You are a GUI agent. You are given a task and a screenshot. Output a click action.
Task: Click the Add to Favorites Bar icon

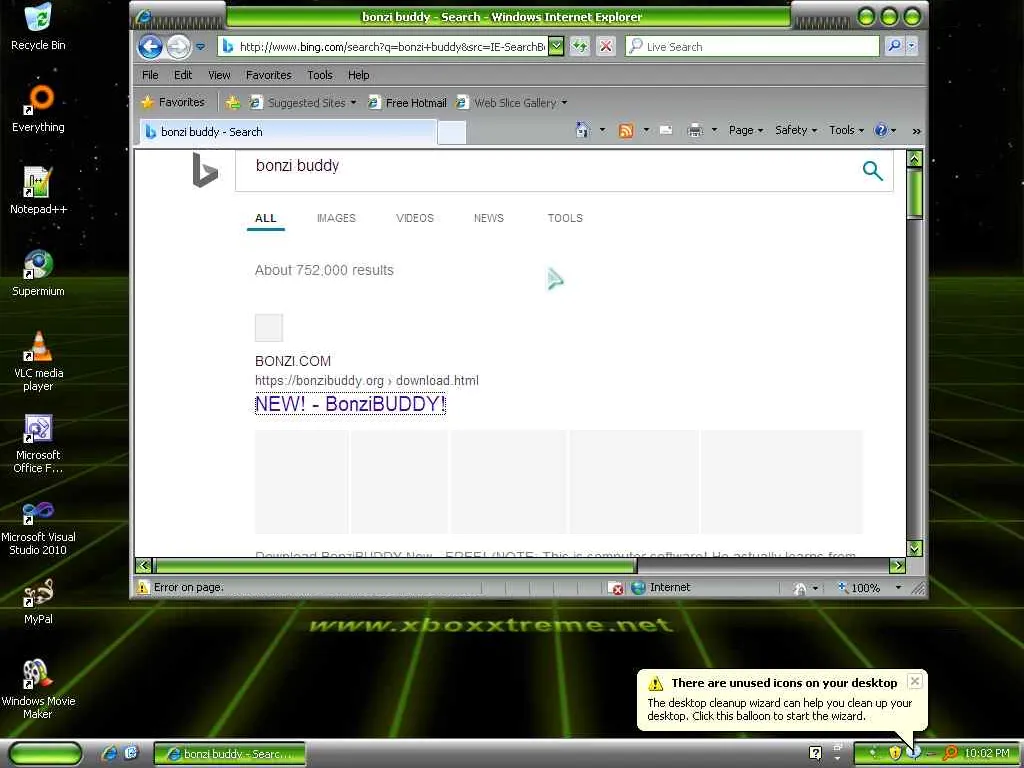coord(232,103)
